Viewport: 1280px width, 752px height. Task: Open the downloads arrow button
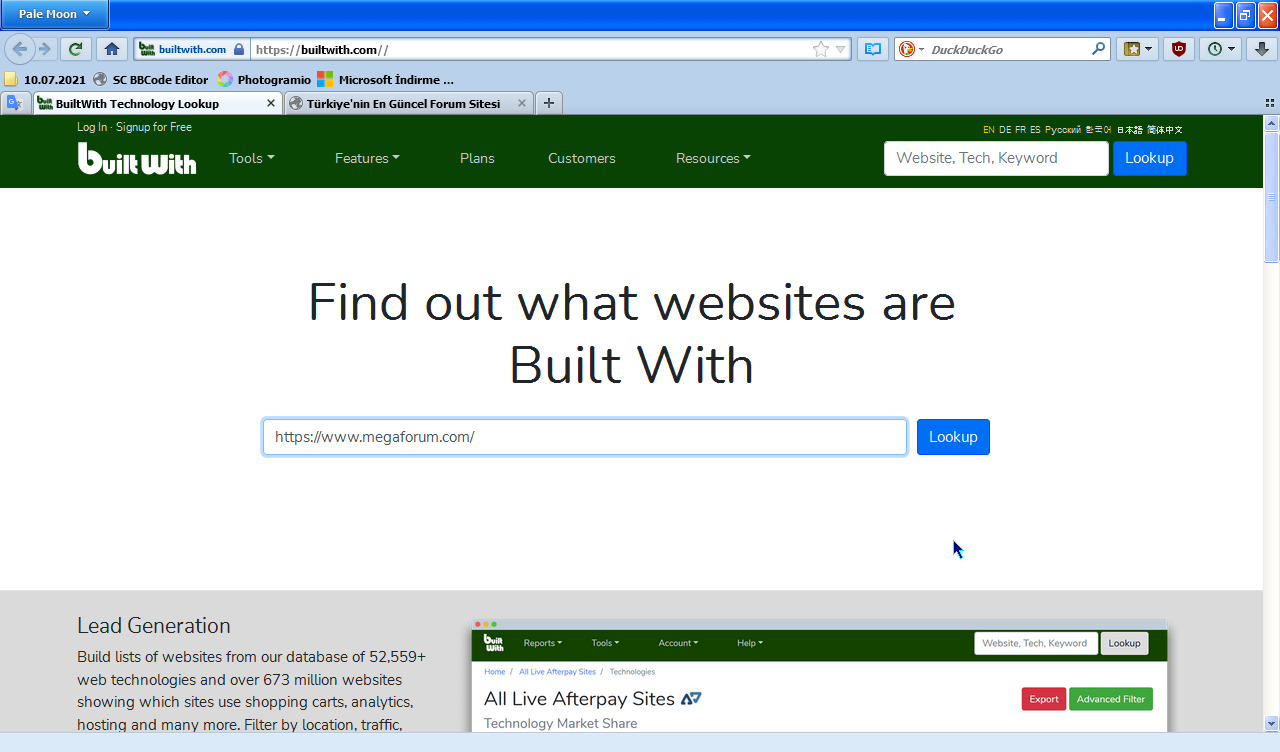point(1263,49)
